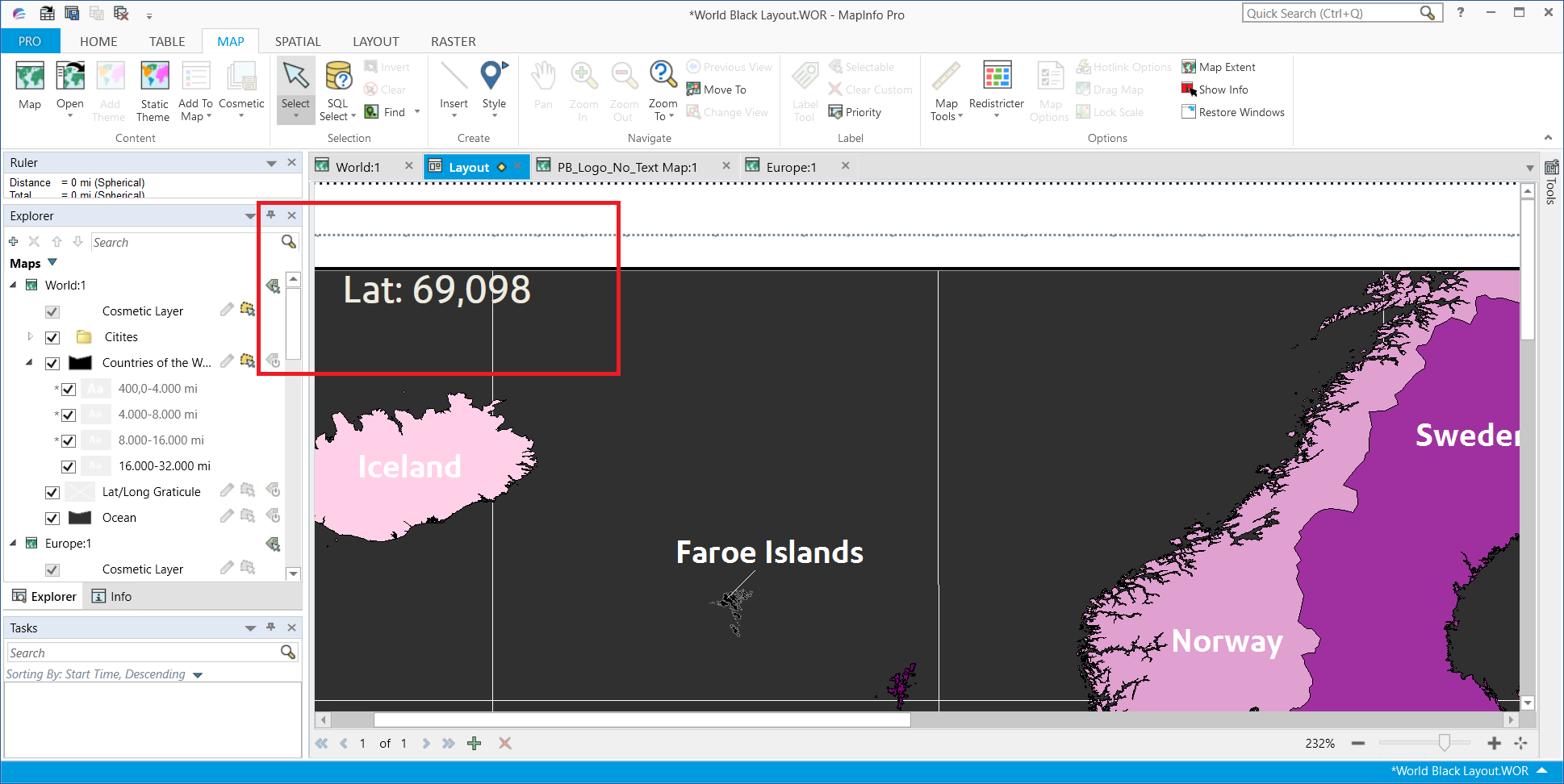The image size is (1564, 784).
Task: Open the Find tool
Action: (x=390, y=111)
